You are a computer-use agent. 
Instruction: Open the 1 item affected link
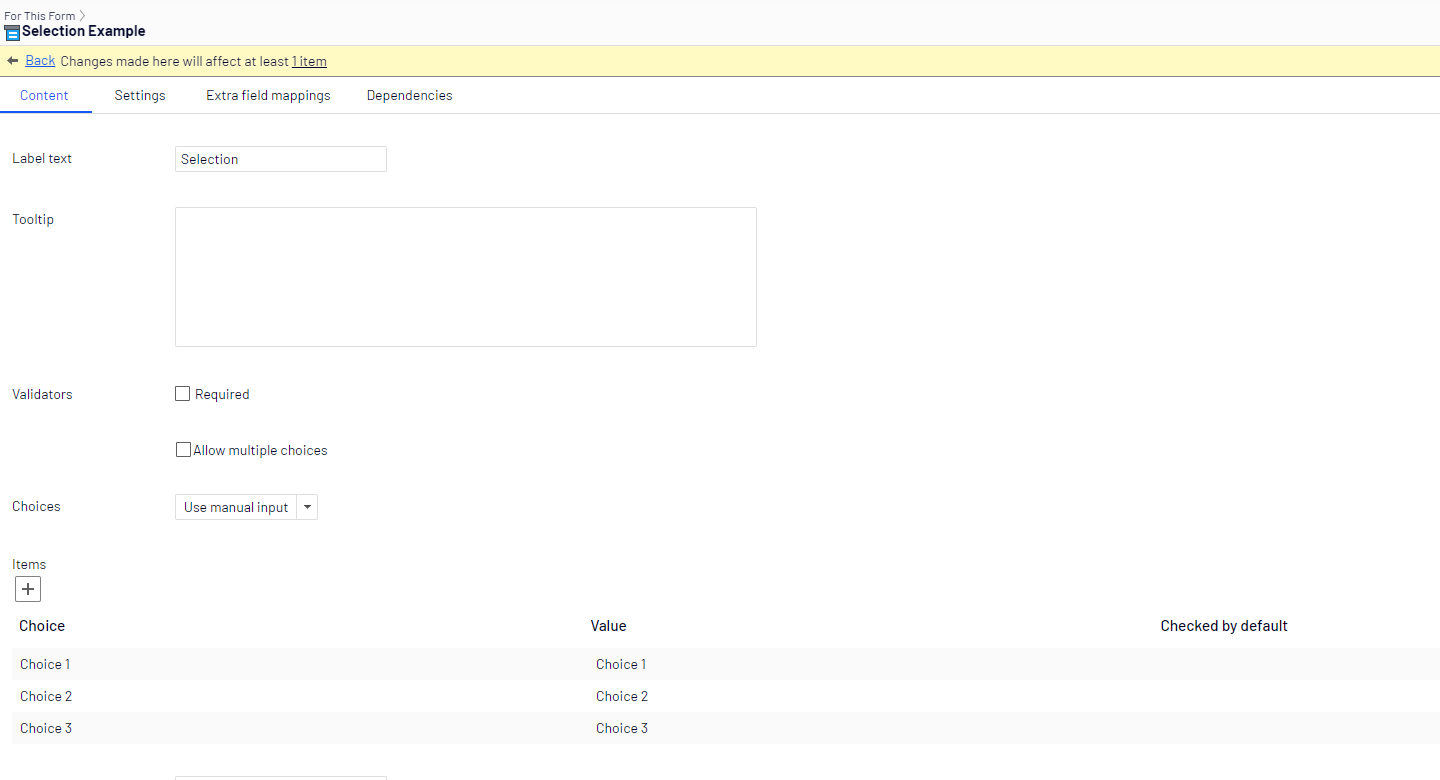pyautogui.click(x=309, y=61)
